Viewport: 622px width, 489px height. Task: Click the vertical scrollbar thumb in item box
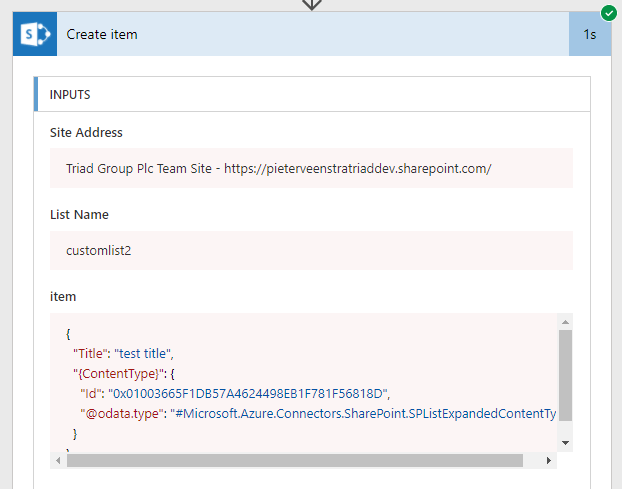pos(565,375)
